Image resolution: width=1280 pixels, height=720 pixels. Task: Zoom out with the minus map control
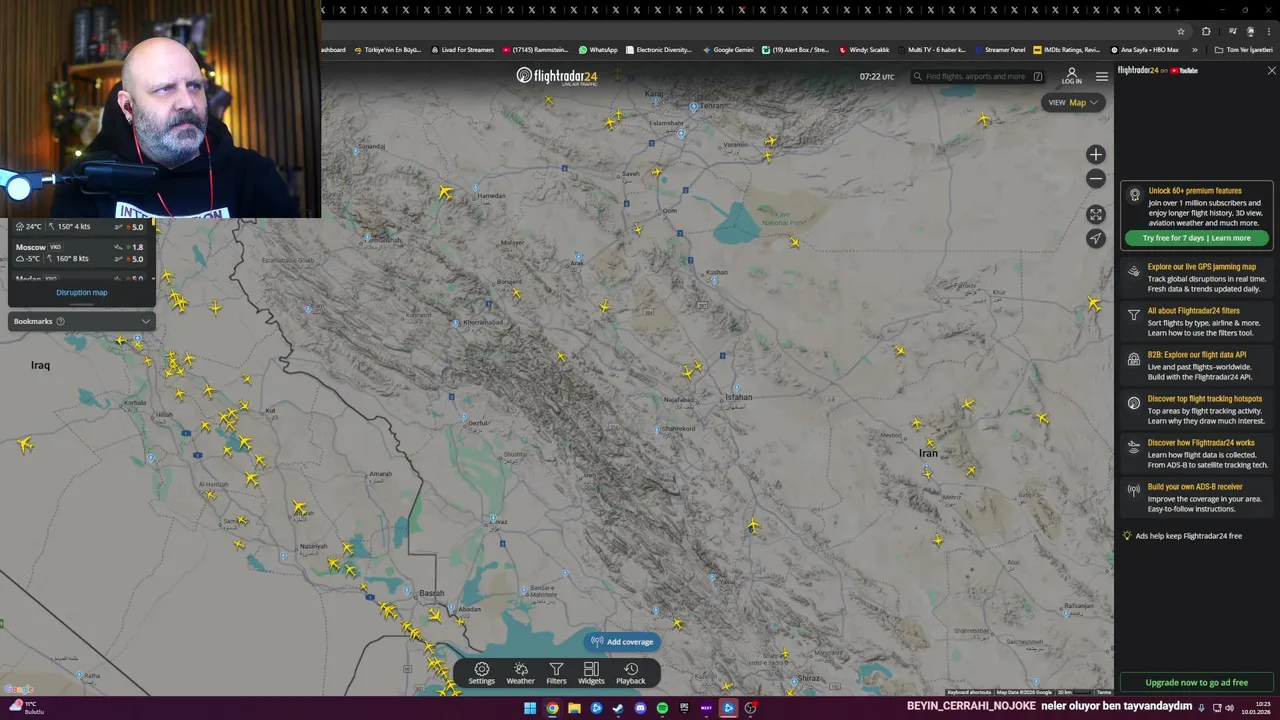pos(1096,178)
